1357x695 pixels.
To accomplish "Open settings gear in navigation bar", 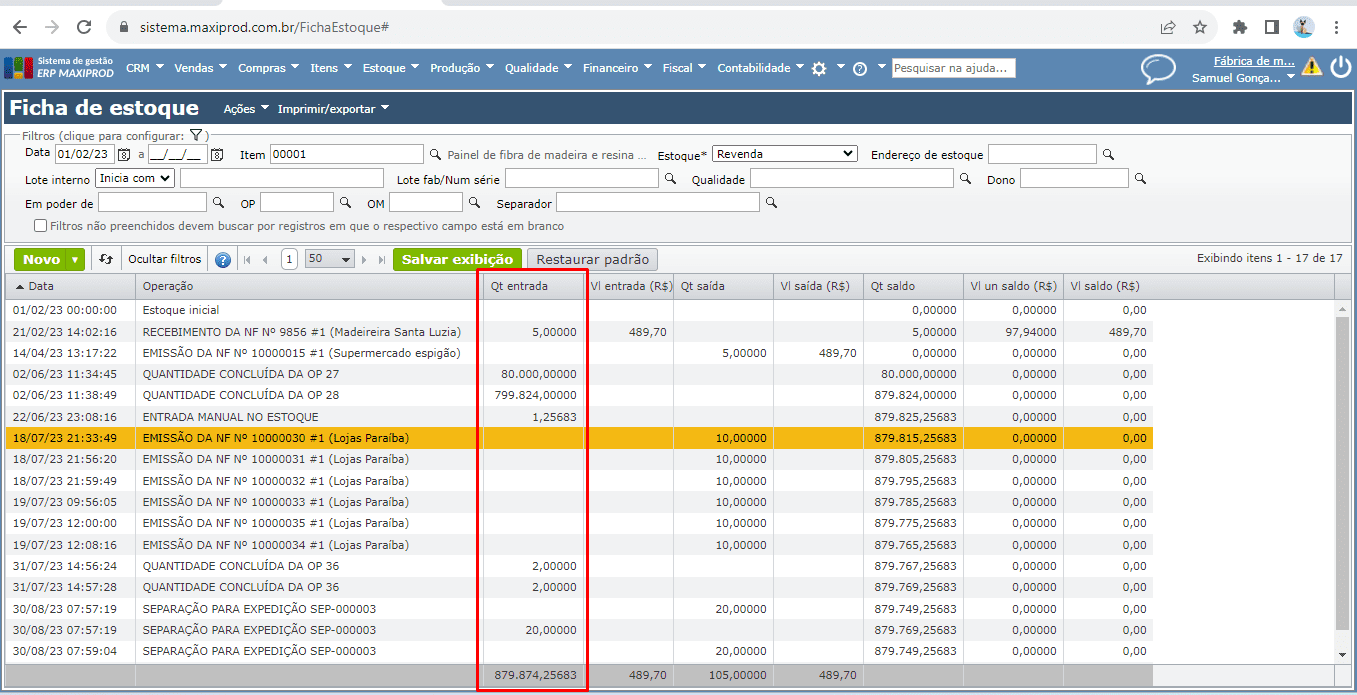I will pyautogui.click(x=819, y=68).
